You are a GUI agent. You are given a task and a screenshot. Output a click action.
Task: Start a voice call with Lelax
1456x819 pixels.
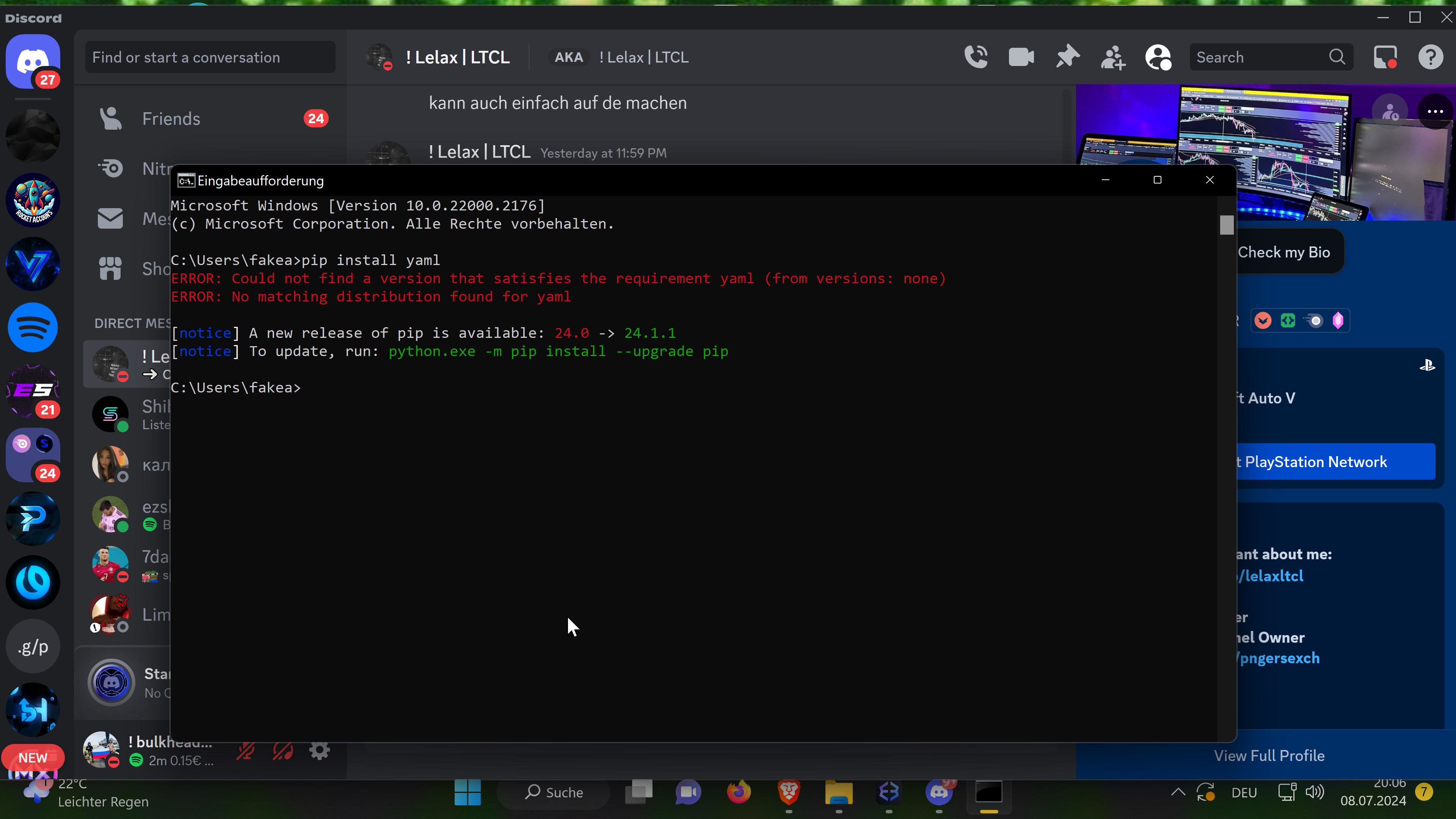coord(976,57)
